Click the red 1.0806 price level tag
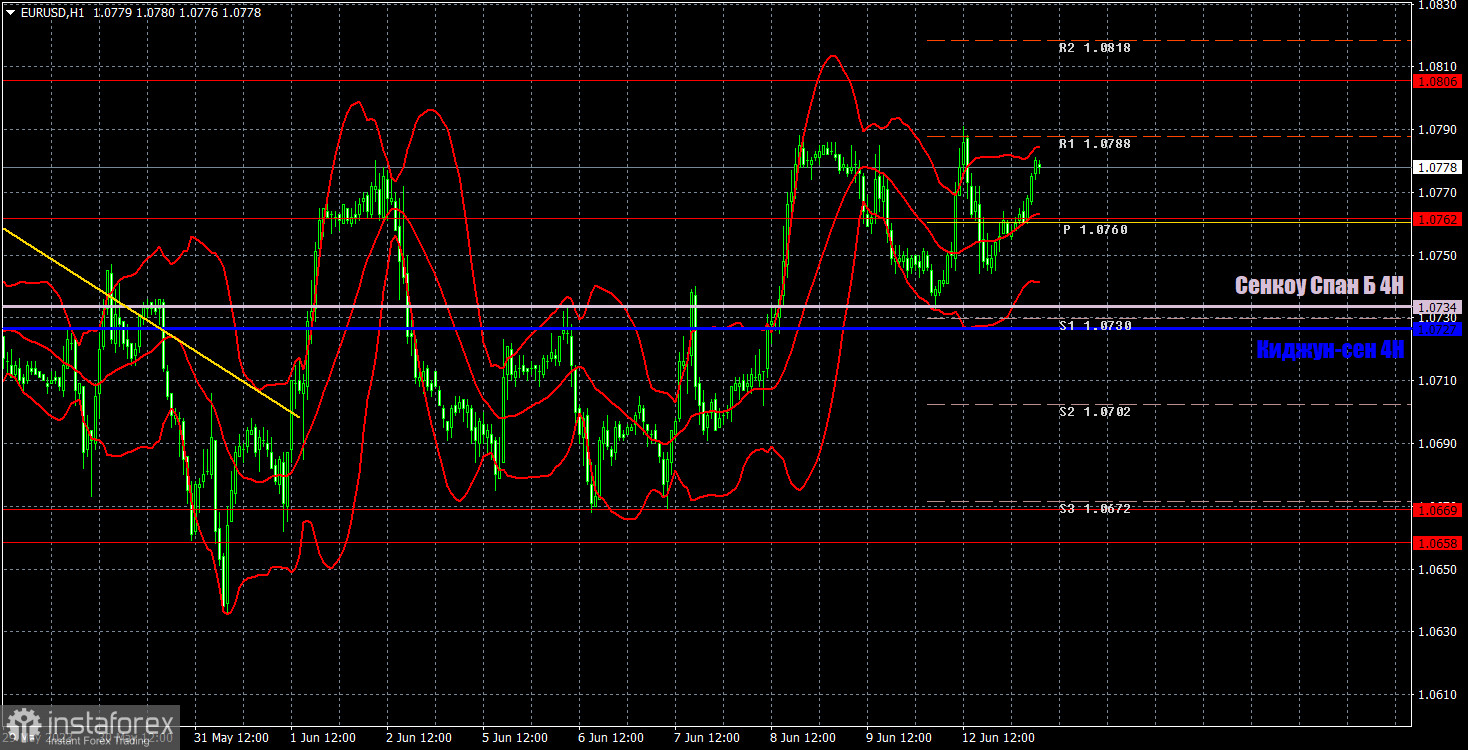Viewport: 1468px width, 750px height. pyautogui.click(x=1438, y=80)
